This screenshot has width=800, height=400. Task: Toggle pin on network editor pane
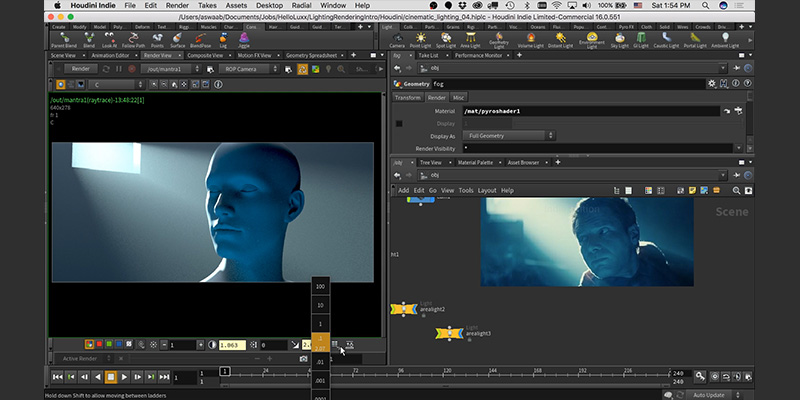pos(736,175)
